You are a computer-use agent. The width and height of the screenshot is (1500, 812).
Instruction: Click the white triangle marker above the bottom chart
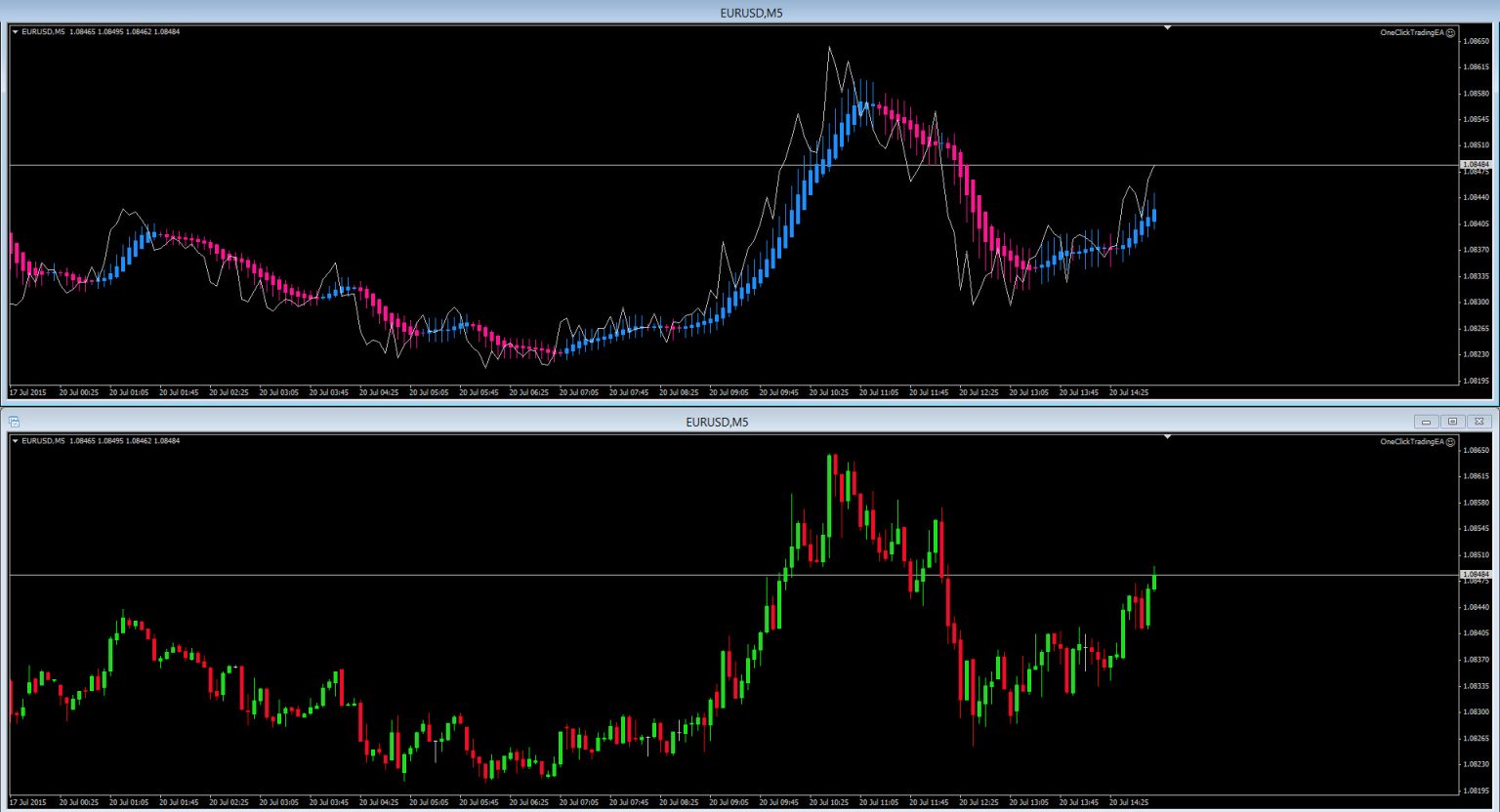[1168, 437]
